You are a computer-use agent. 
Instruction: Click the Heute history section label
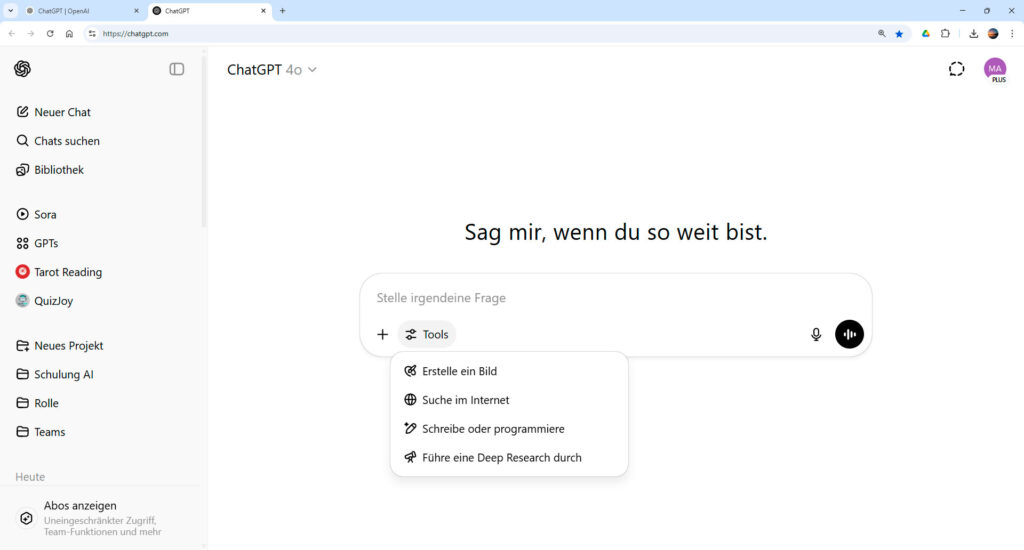click(x=30, y=477)
